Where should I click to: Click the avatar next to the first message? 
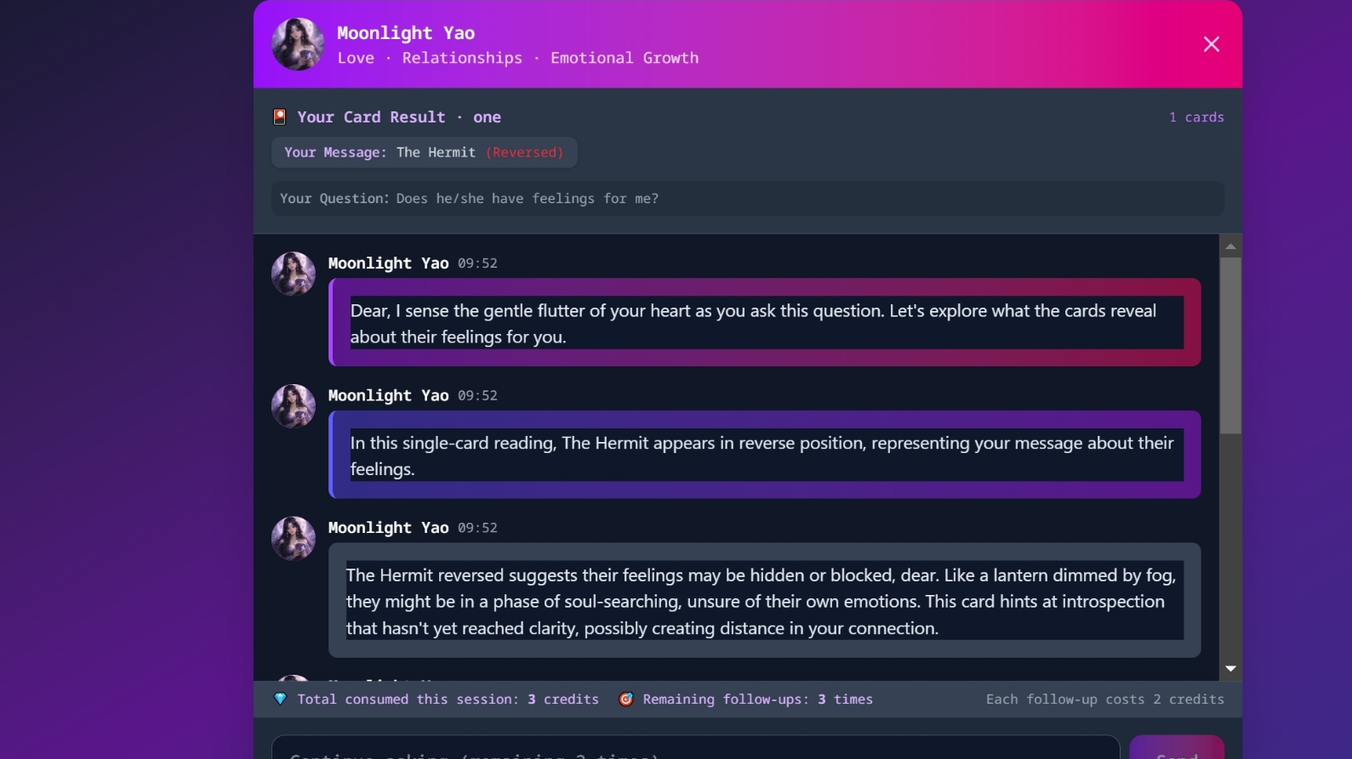click(x=293, y=274)
